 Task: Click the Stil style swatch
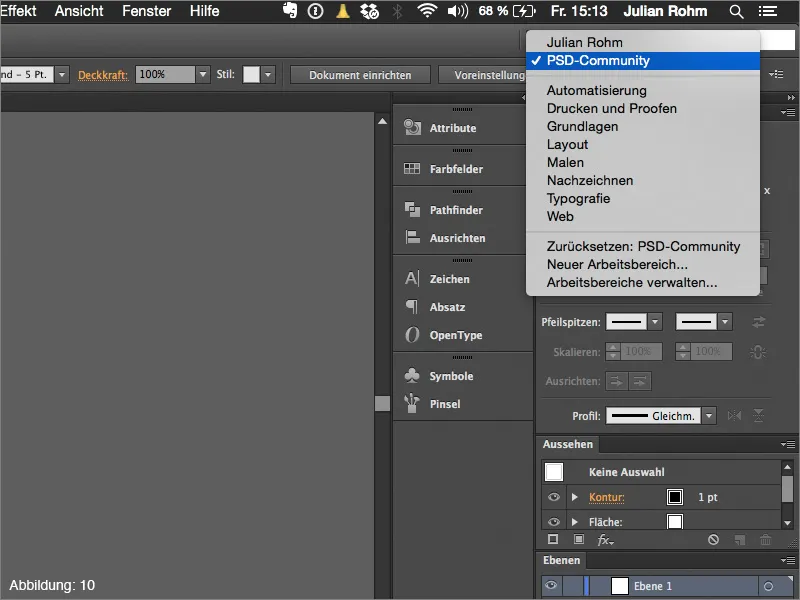[x=251, y=74]
